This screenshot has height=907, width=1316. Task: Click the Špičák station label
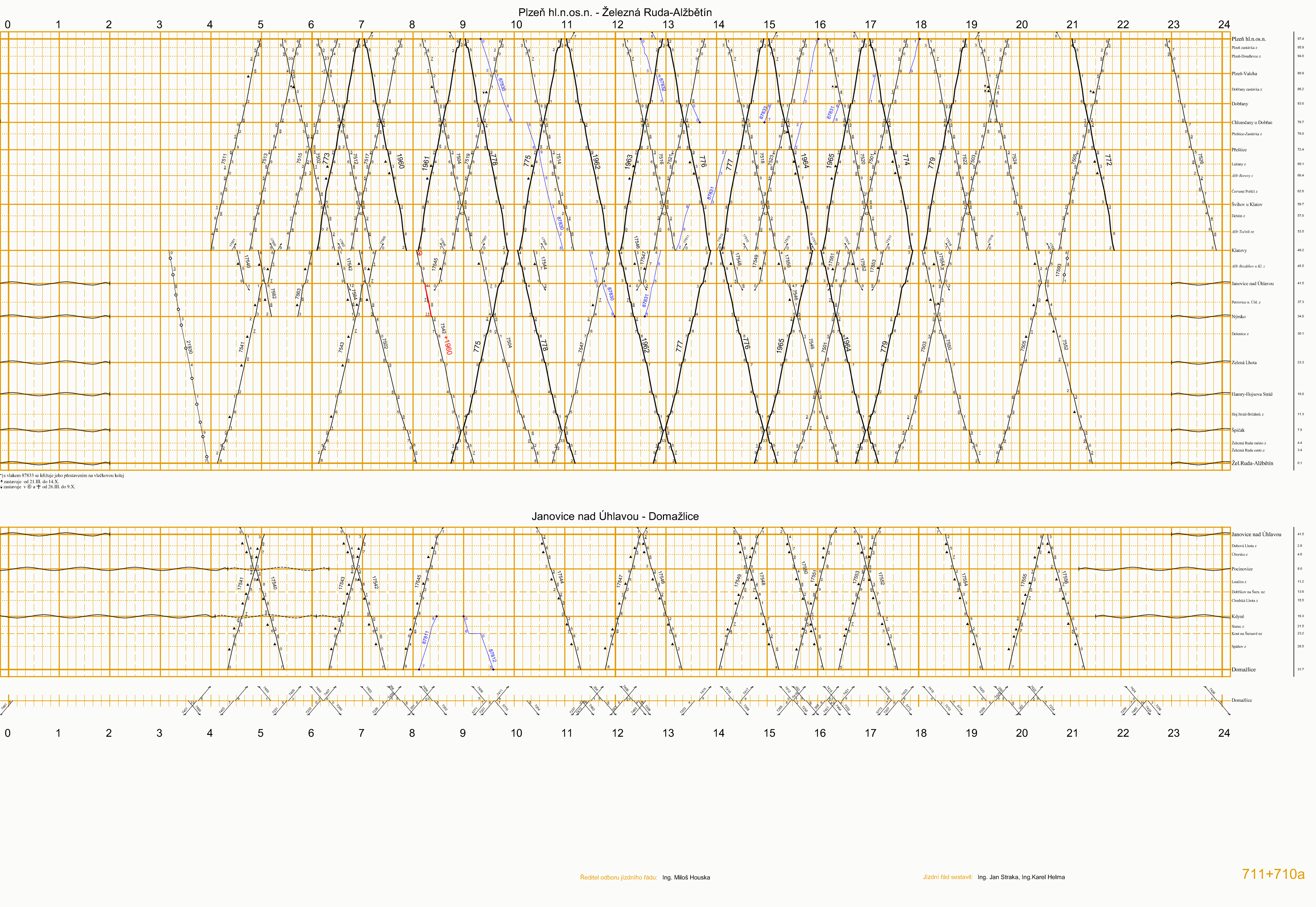click(x=1238, y=430)
